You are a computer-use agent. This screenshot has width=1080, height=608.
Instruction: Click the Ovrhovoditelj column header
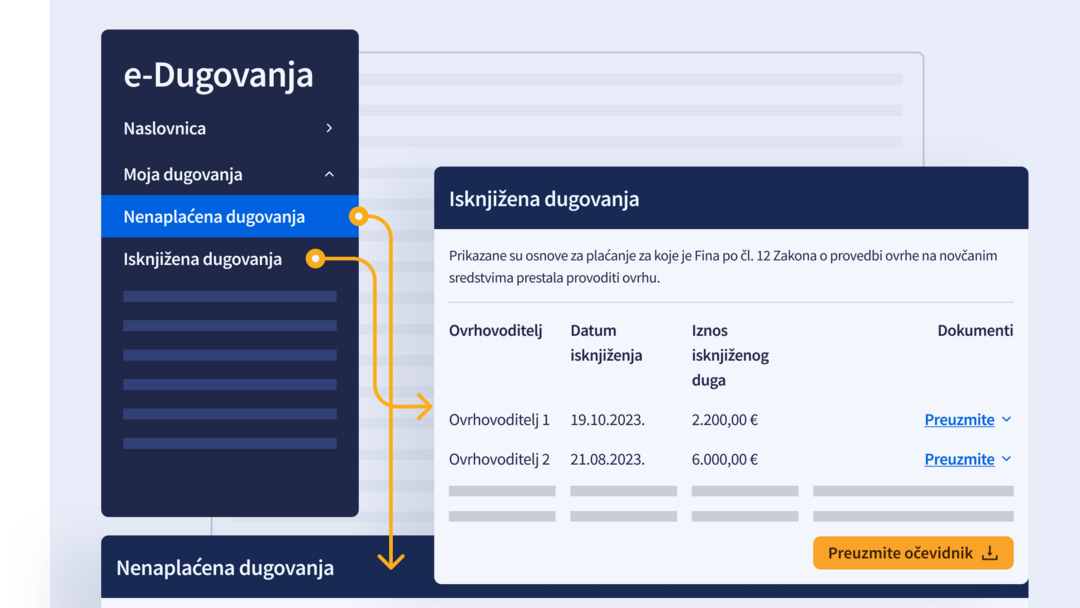495,331
